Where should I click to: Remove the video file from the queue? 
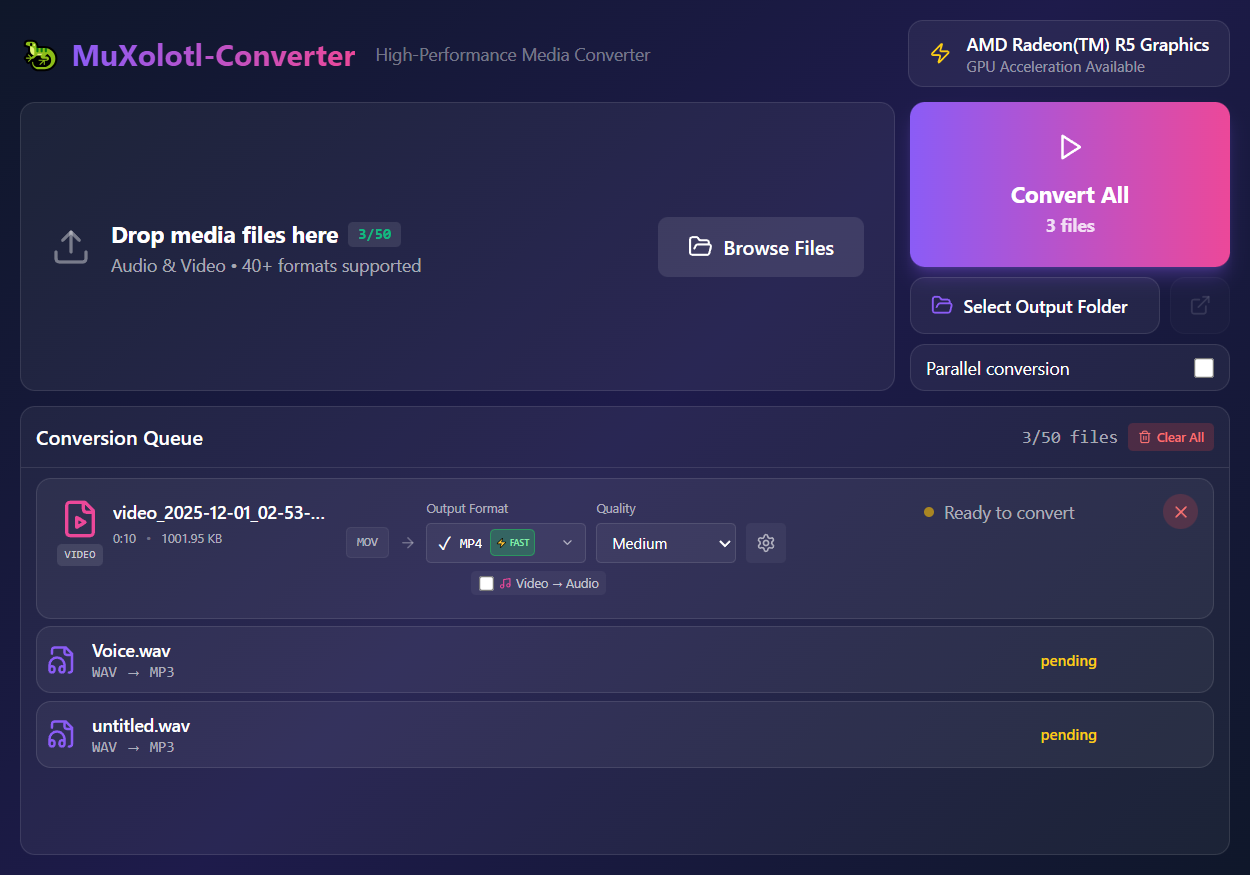pos(1180,511)
